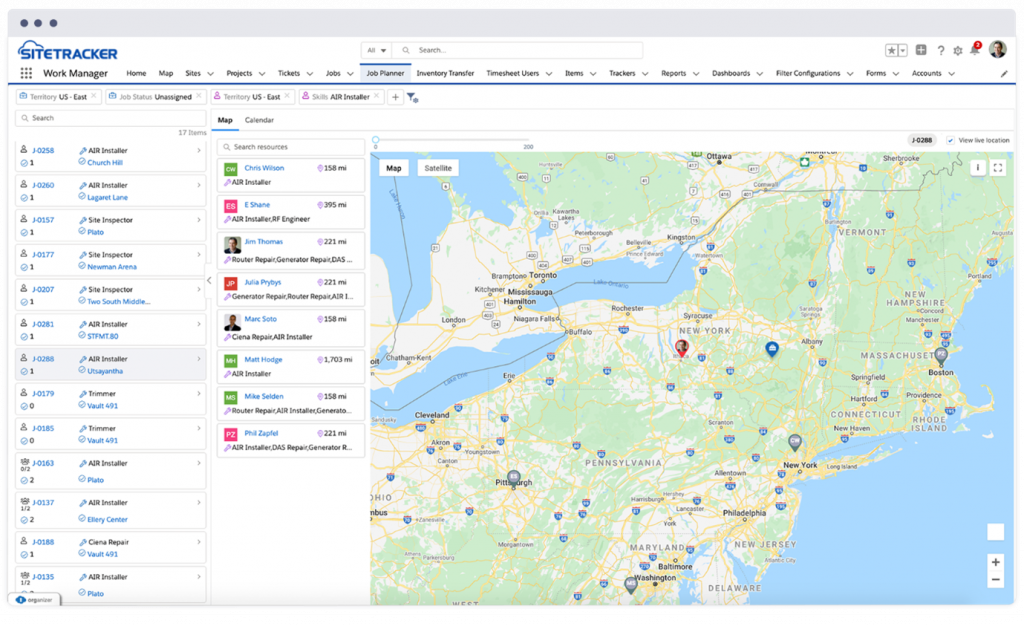Open the Map nav item

coord(166,73)
